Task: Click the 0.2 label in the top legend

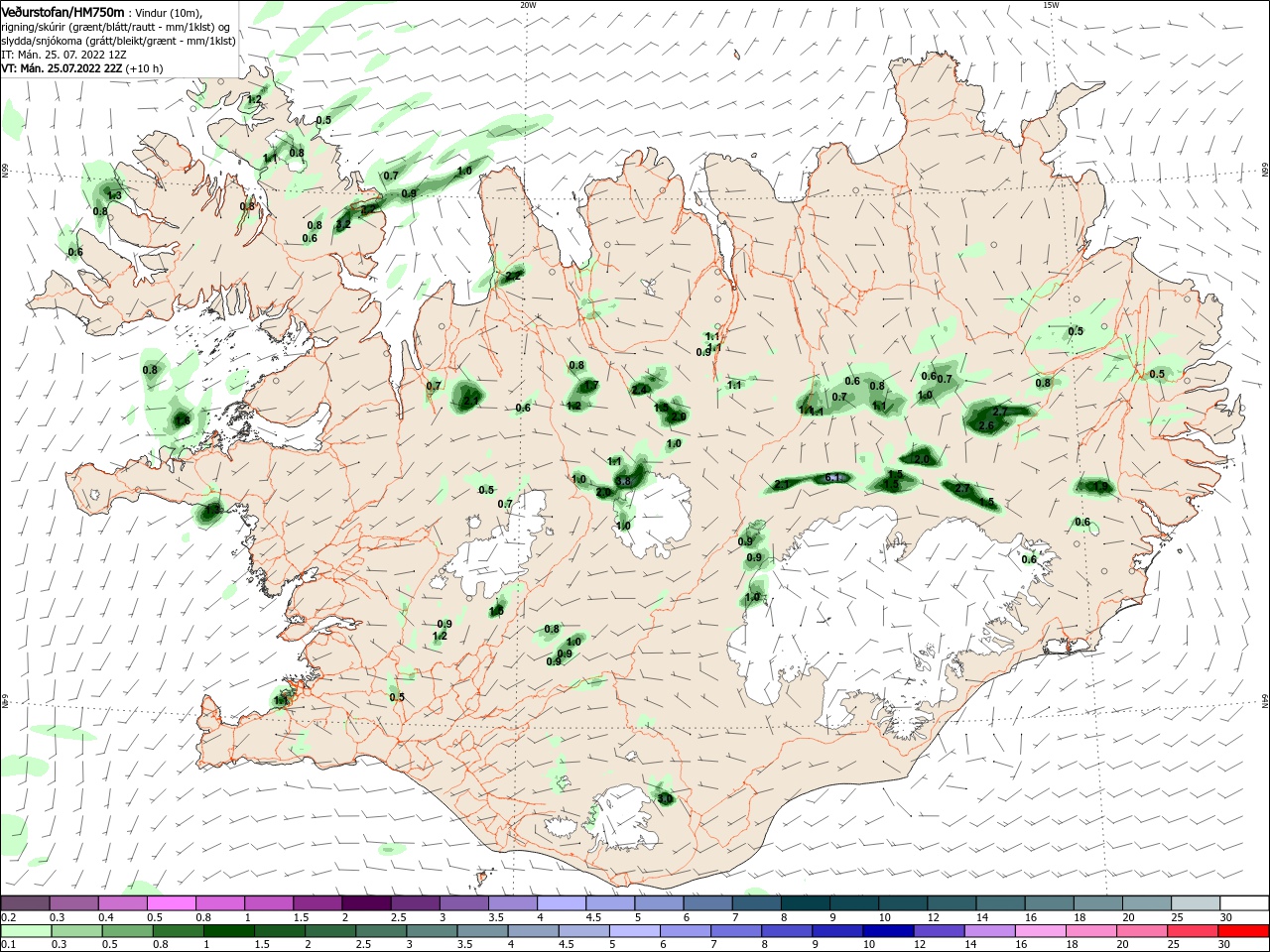Action: 8,917
